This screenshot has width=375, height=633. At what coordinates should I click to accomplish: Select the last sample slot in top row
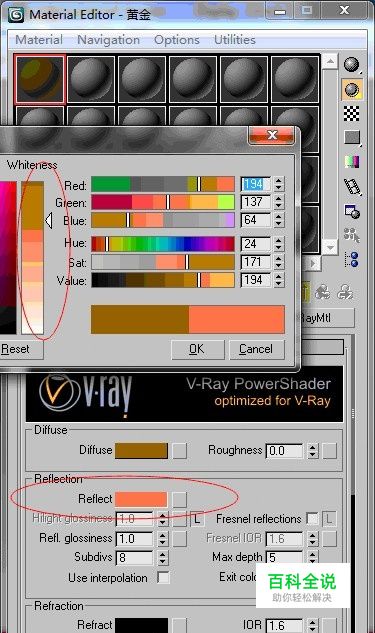[x=295, y=79]
